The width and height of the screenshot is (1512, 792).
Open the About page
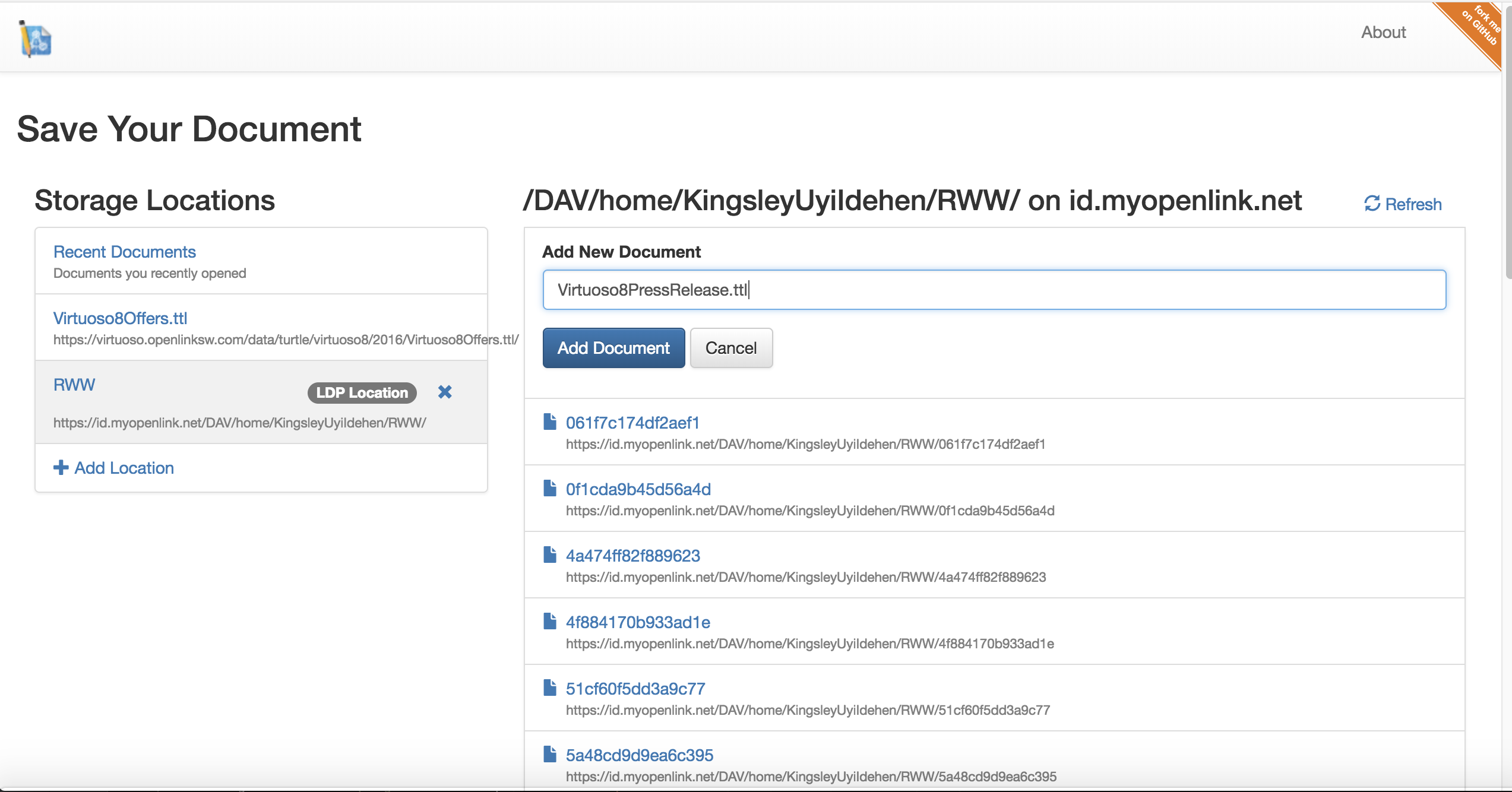(1383, 32)
